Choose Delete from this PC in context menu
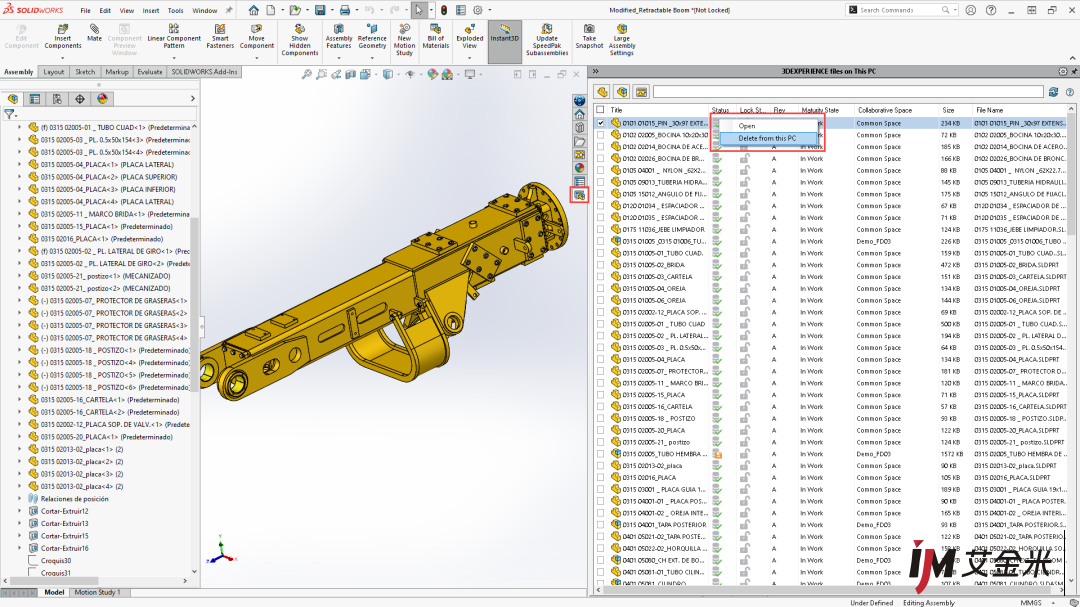This screenshot has height=607, width=1080. point(767,138)
